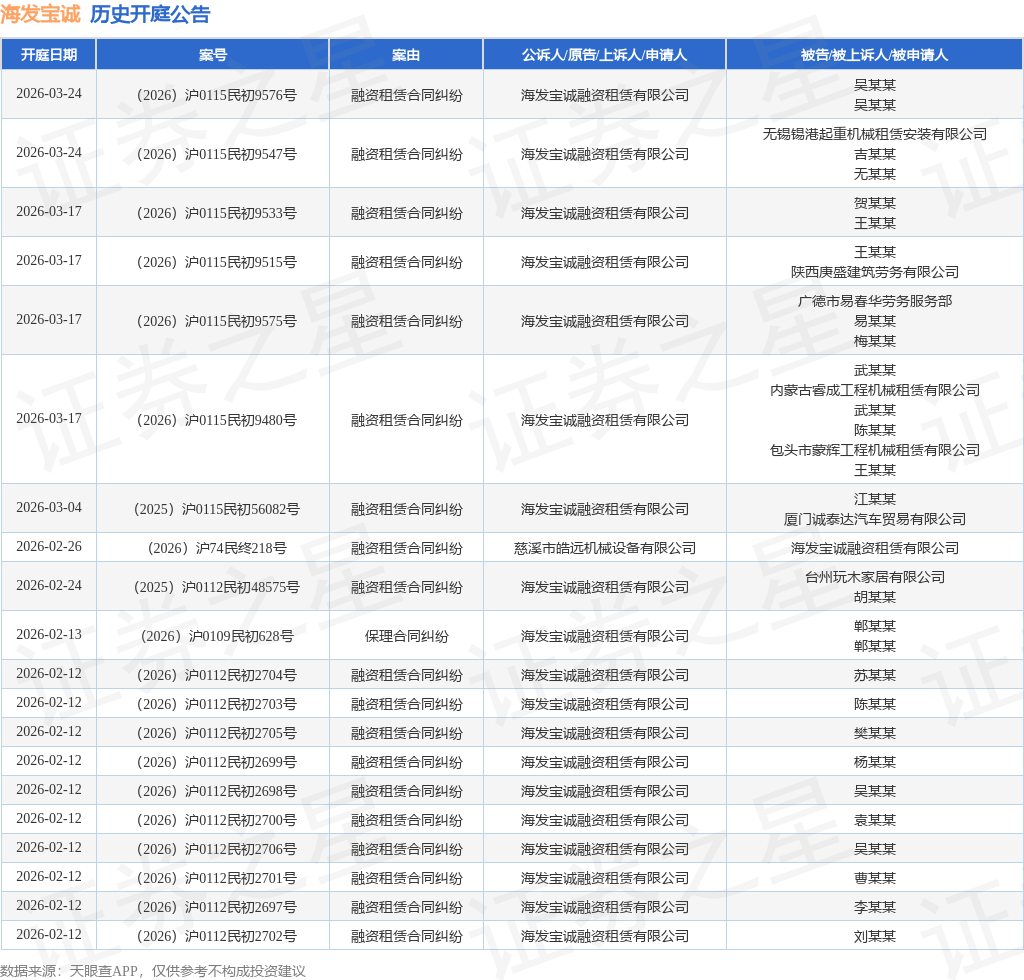Click defendant 陕西庚盛建筑劳务有限公司
Screen dimensions: 1024x980
874,272
